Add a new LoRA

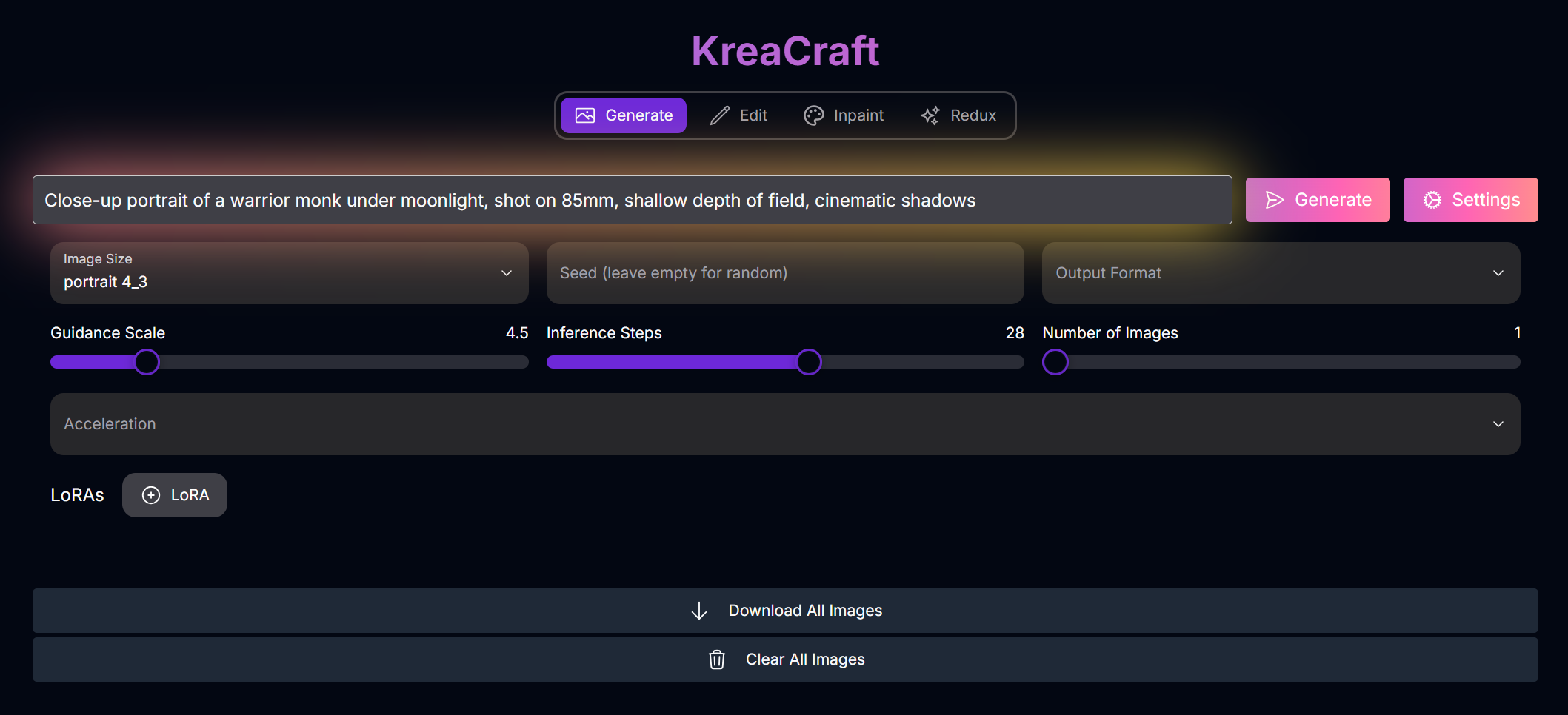(x=175, y=495)
